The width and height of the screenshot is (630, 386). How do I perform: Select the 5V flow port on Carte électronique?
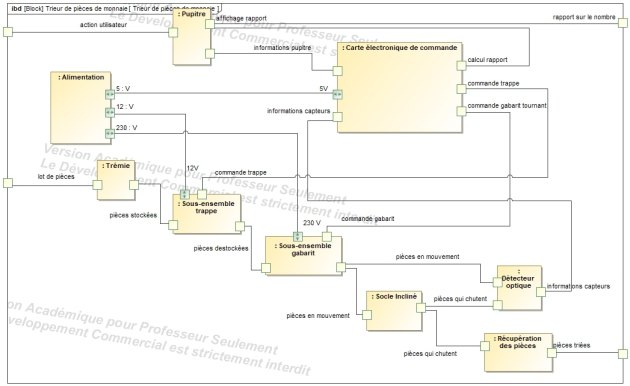click(x=338, y=95)
